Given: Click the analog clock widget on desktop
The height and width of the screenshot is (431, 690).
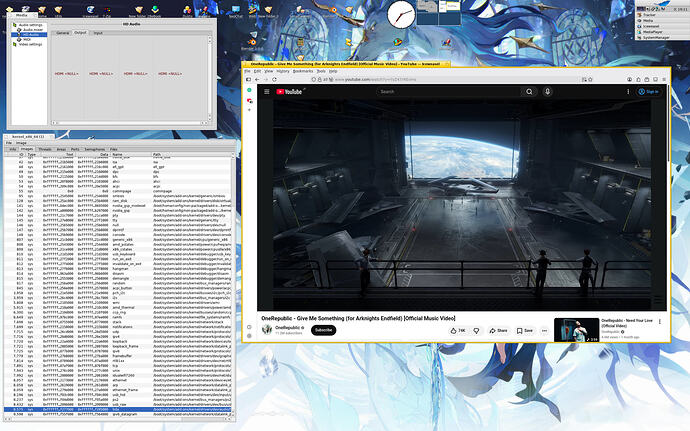Looking at the screenshot, I should 401,15.
